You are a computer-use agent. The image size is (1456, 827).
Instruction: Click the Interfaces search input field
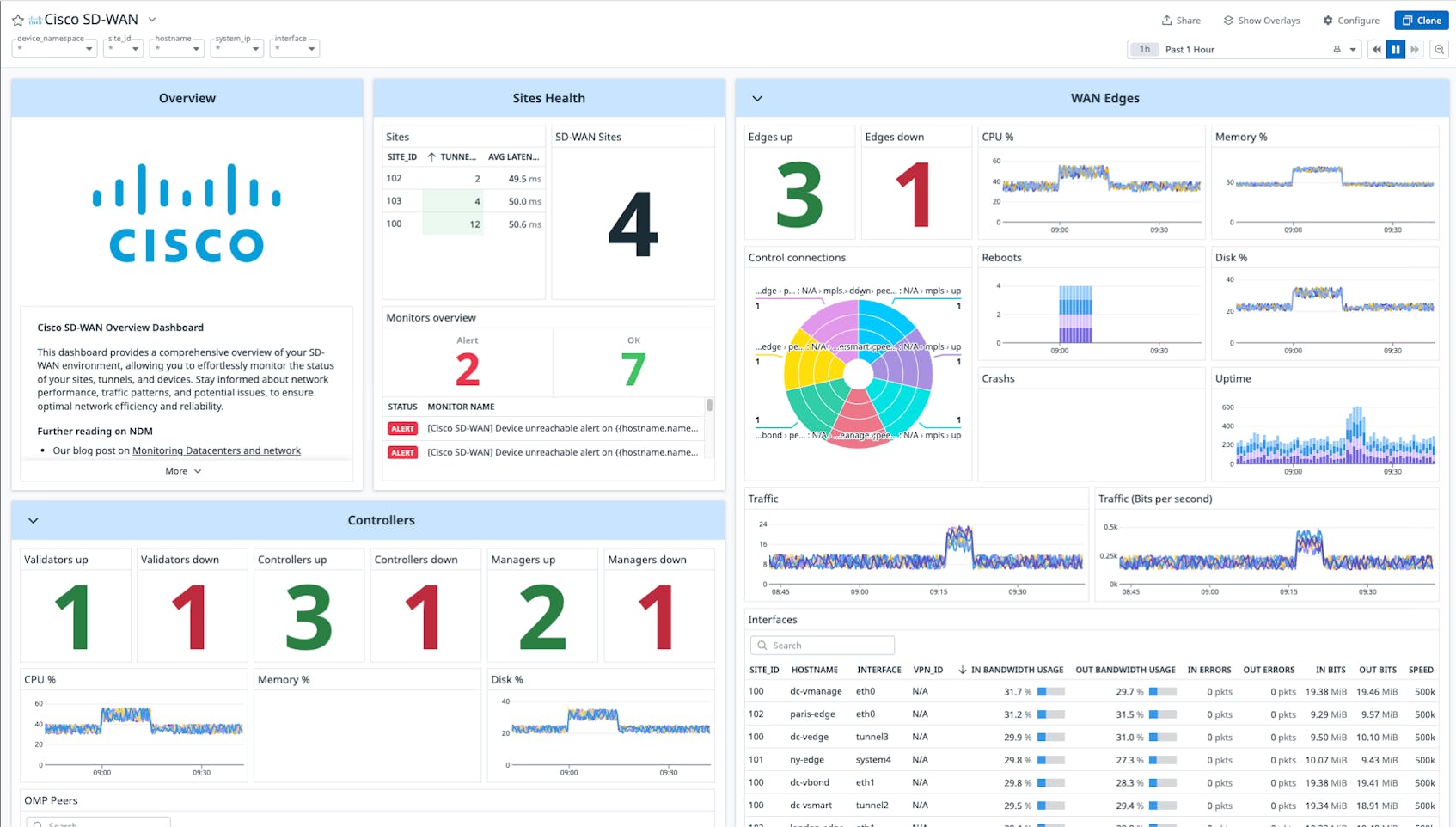(825, 645)
